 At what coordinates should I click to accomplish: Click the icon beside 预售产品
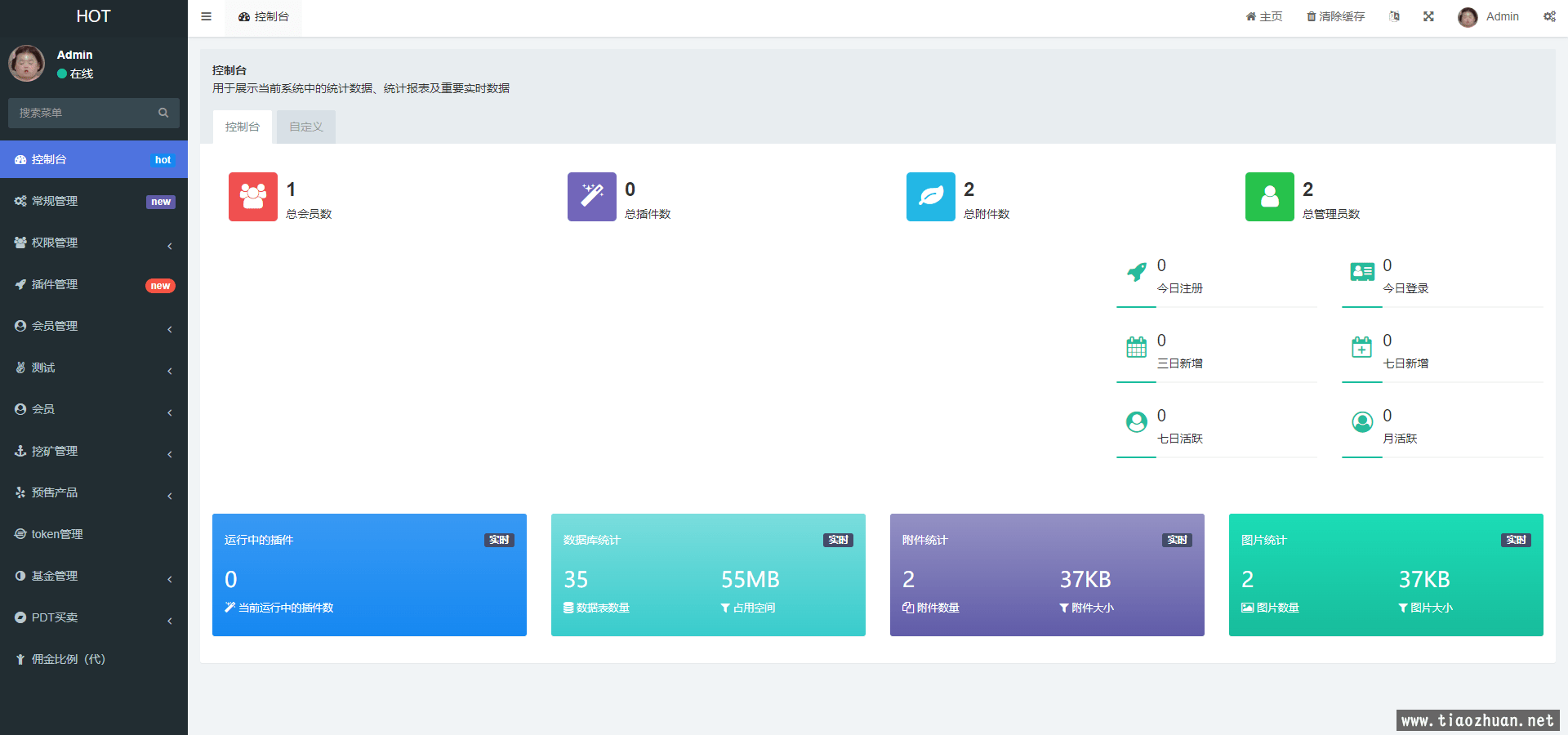click(x=20, y=492)
